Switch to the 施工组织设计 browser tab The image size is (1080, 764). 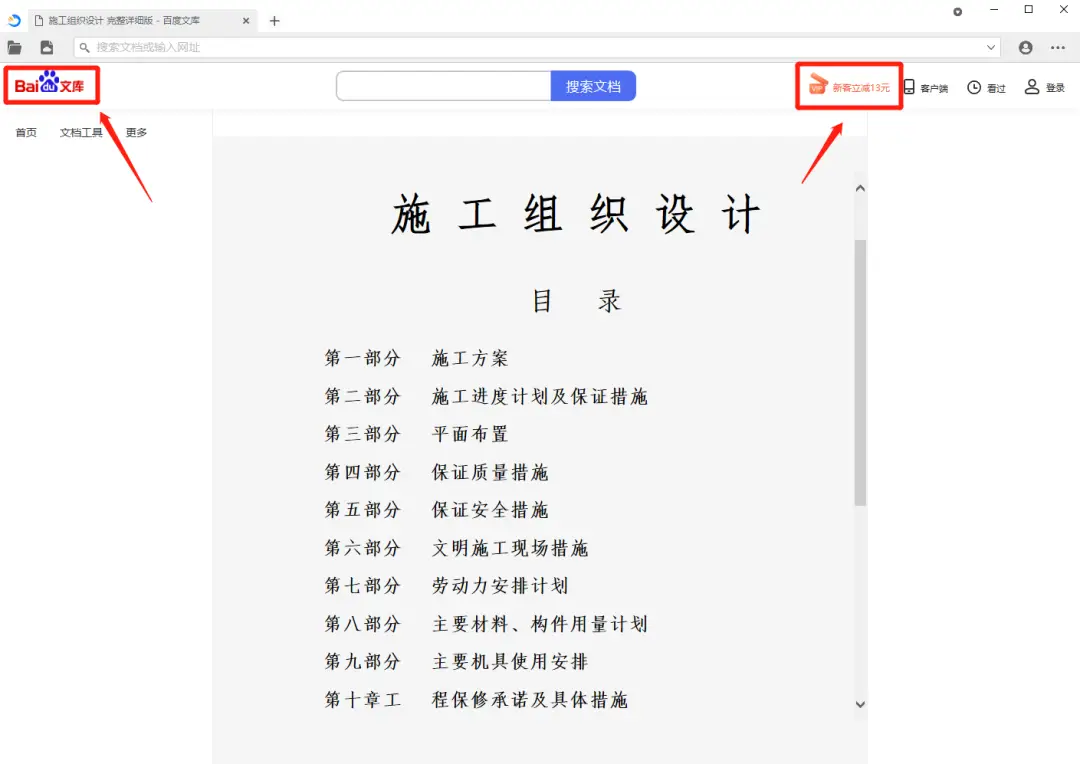click(x=130, y=20)
